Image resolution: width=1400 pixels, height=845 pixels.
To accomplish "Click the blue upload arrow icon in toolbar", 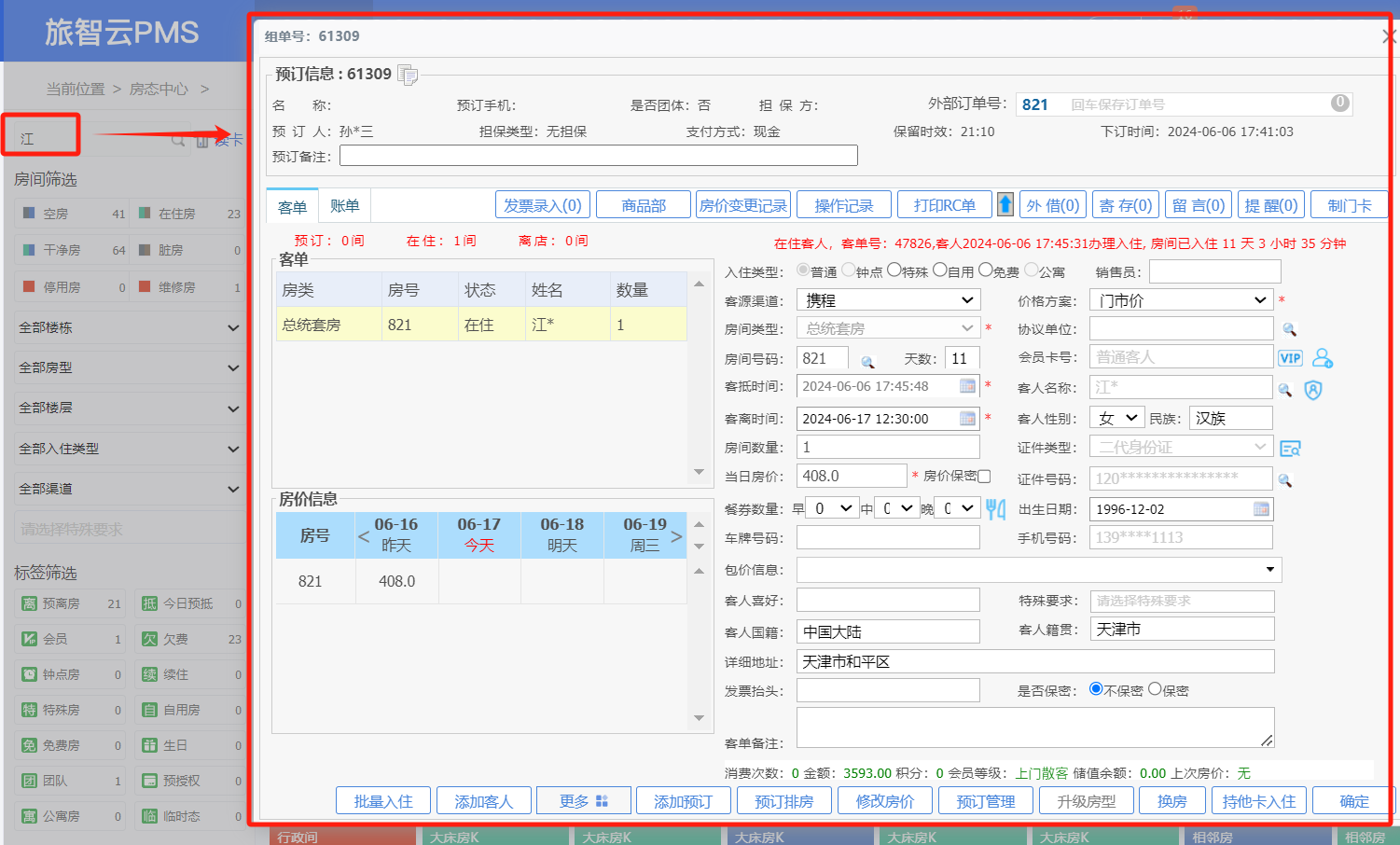I will [x=1005, y=204].
